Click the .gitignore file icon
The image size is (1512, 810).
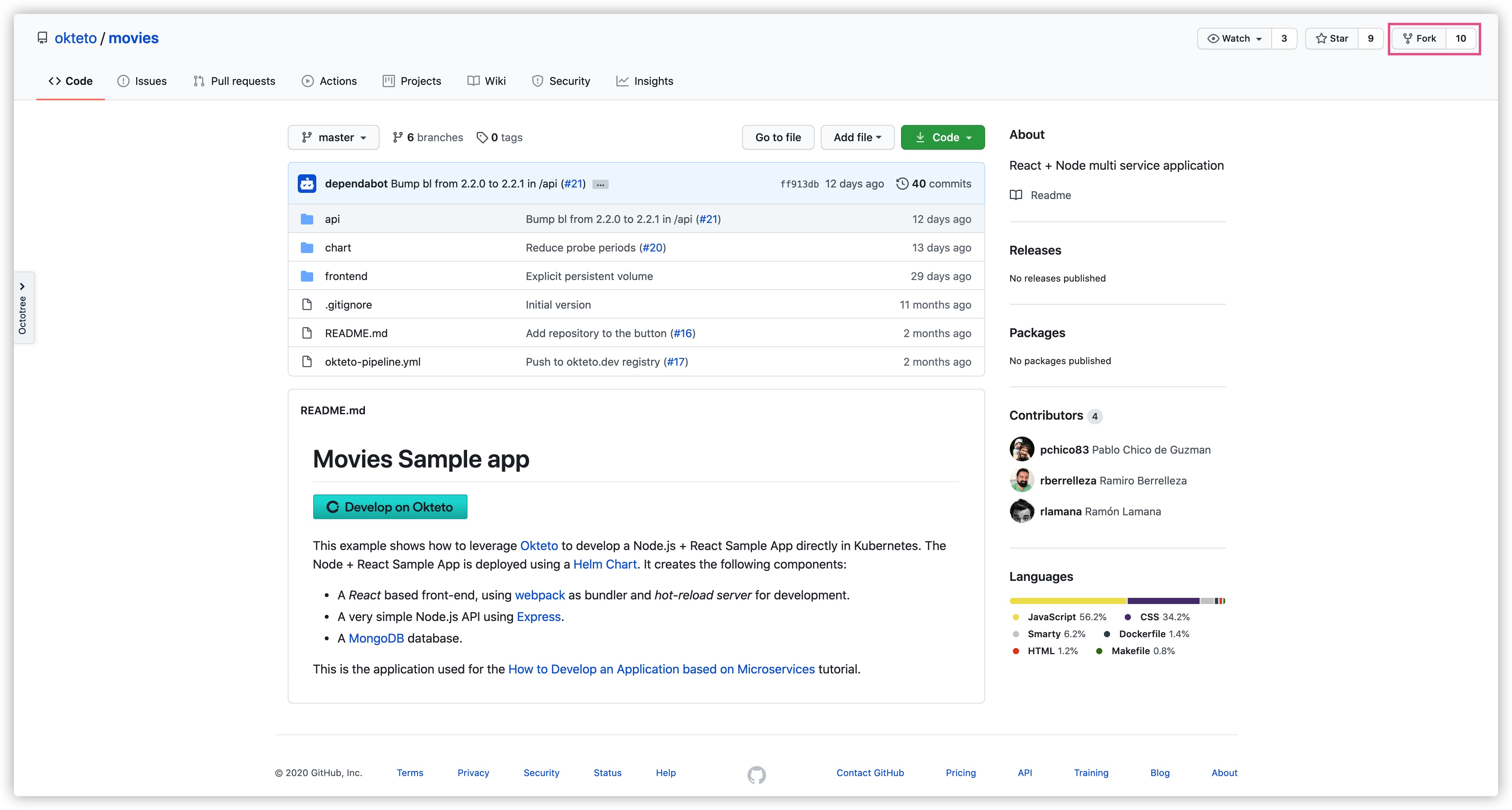point(307,305)
